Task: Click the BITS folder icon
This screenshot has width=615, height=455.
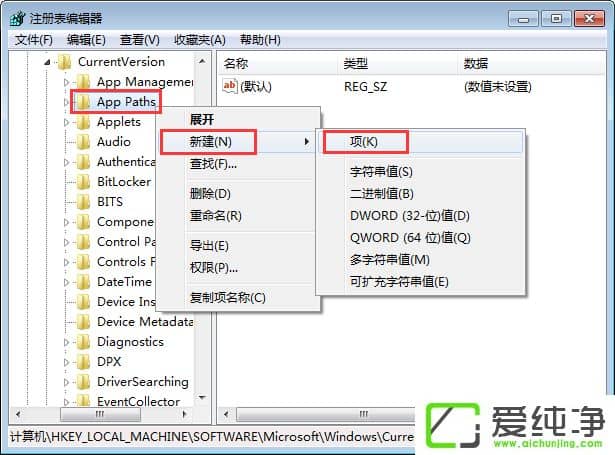Action: coord(83,202)
